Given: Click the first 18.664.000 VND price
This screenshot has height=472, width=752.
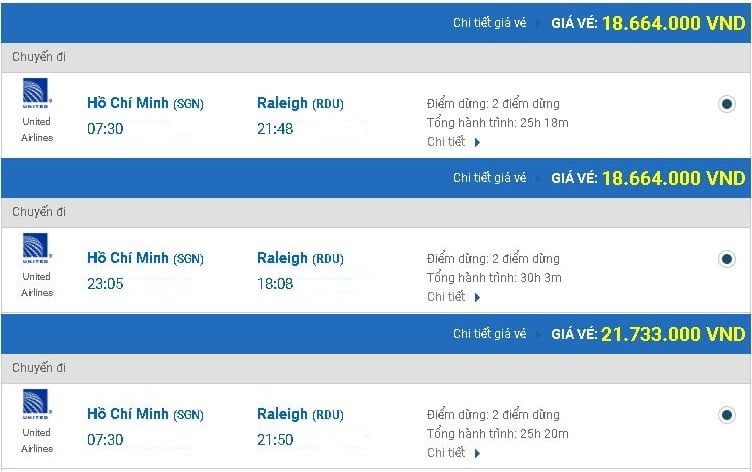Looking at the screenshot, I should tap(673, 22).
